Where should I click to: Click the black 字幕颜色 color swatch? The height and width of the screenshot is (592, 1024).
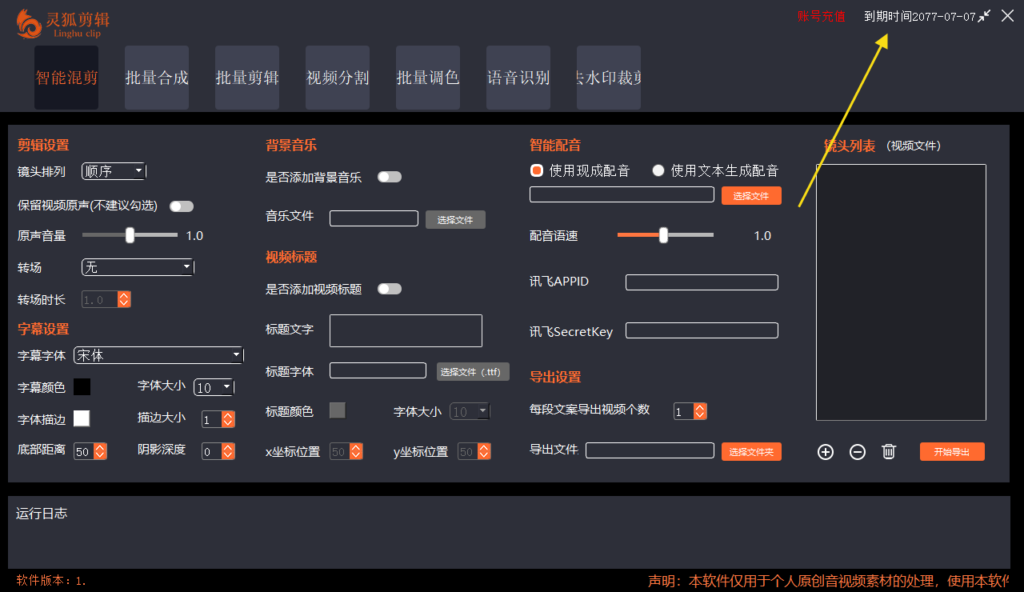[x=84, y=386]
